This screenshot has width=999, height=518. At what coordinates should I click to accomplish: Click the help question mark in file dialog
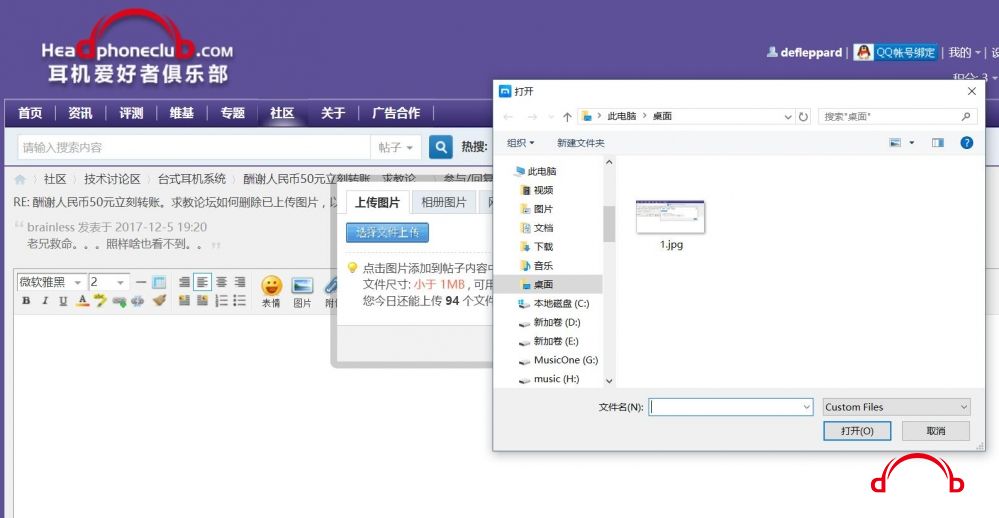tap(967, 143)
